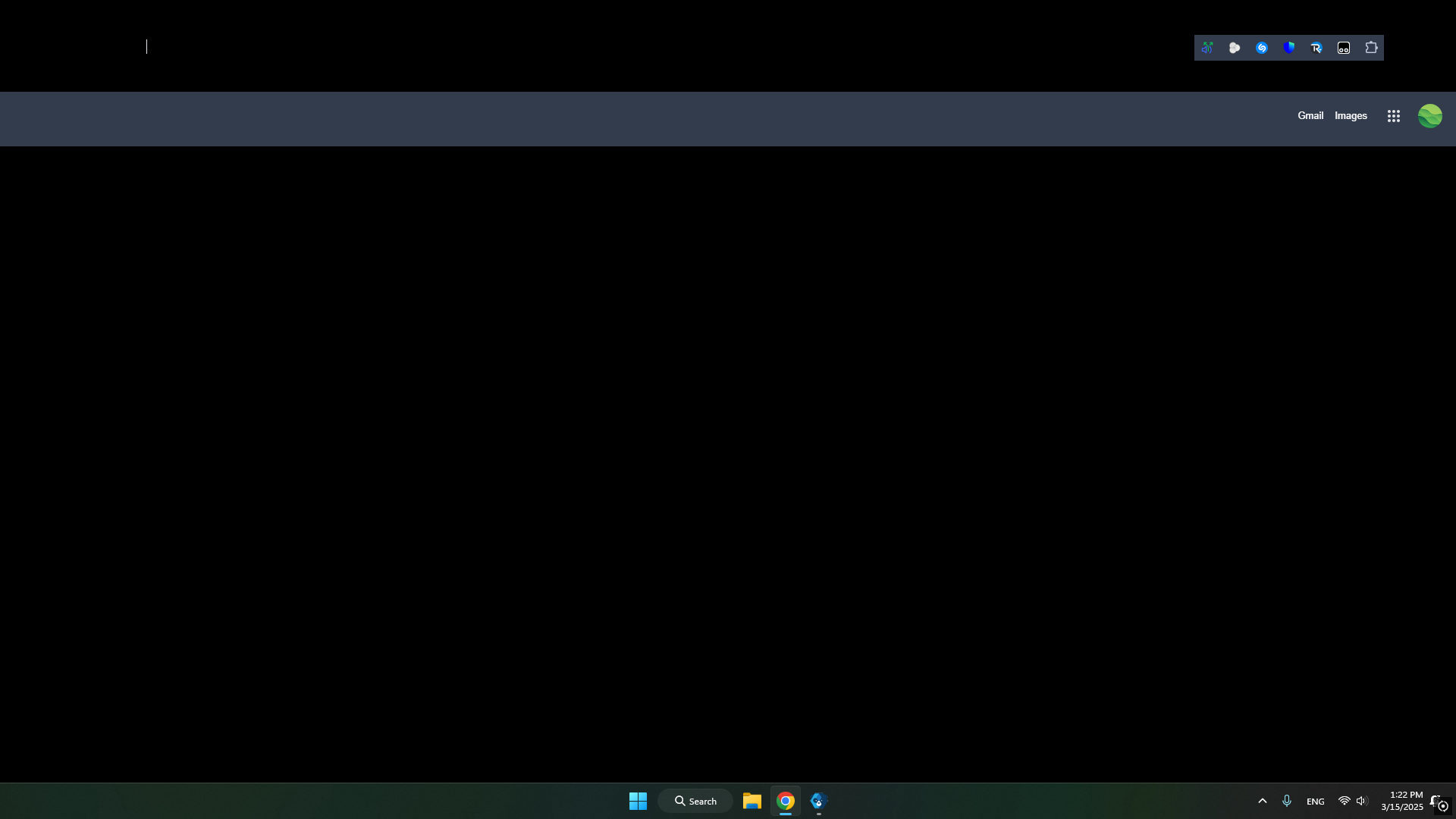The width and height of the screenshot is (1456, 819).
Task: Open Gmail link
Action: (x=1310, y=116)
